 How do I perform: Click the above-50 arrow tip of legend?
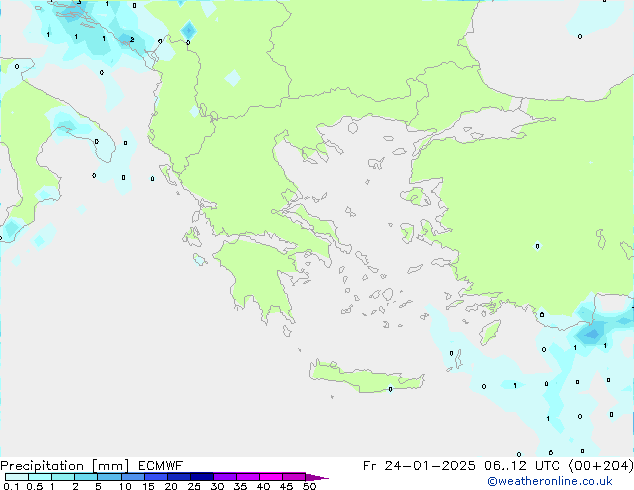pyautogui.click(x=317, y=477)
